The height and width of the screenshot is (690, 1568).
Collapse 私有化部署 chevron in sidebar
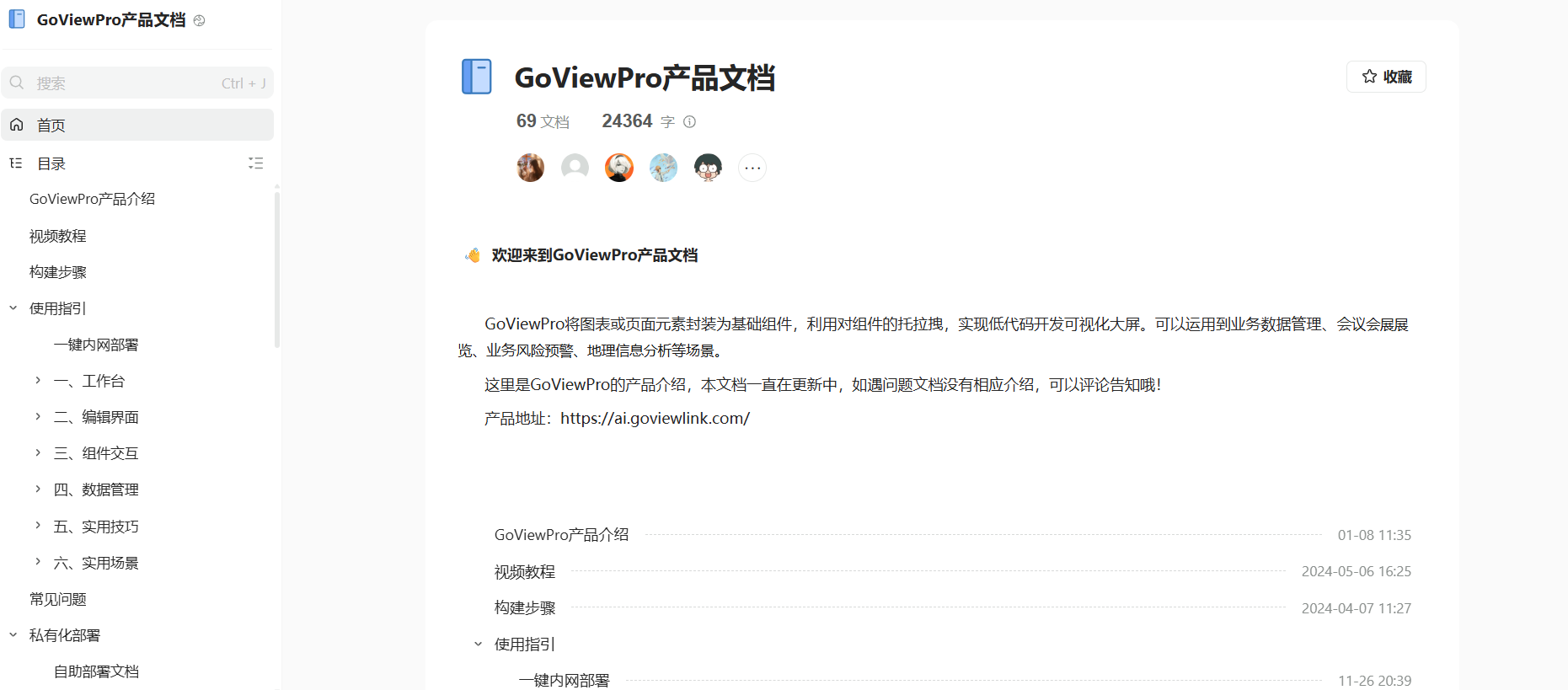pyautogui.click(x=13, y=635)
